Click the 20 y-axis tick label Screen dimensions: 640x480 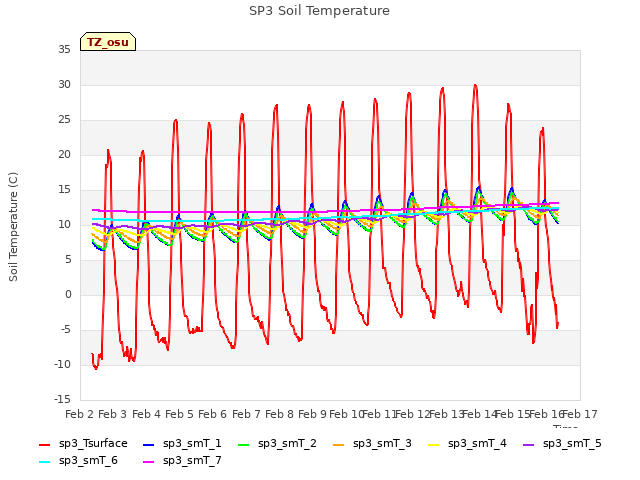pos(64,155)
